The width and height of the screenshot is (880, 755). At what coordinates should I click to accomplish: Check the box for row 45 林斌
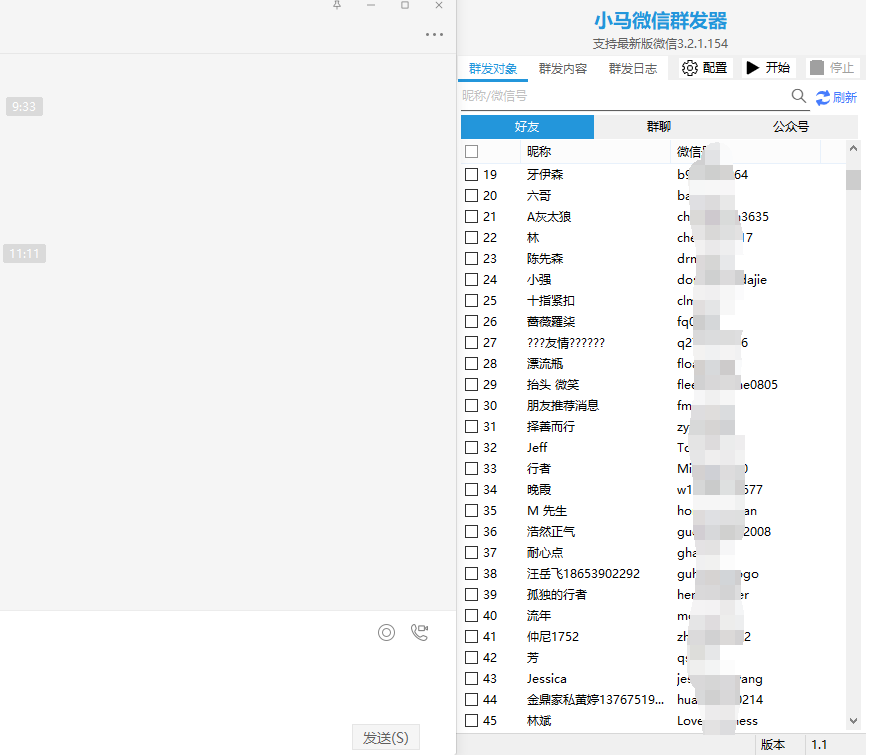point(471,721)
